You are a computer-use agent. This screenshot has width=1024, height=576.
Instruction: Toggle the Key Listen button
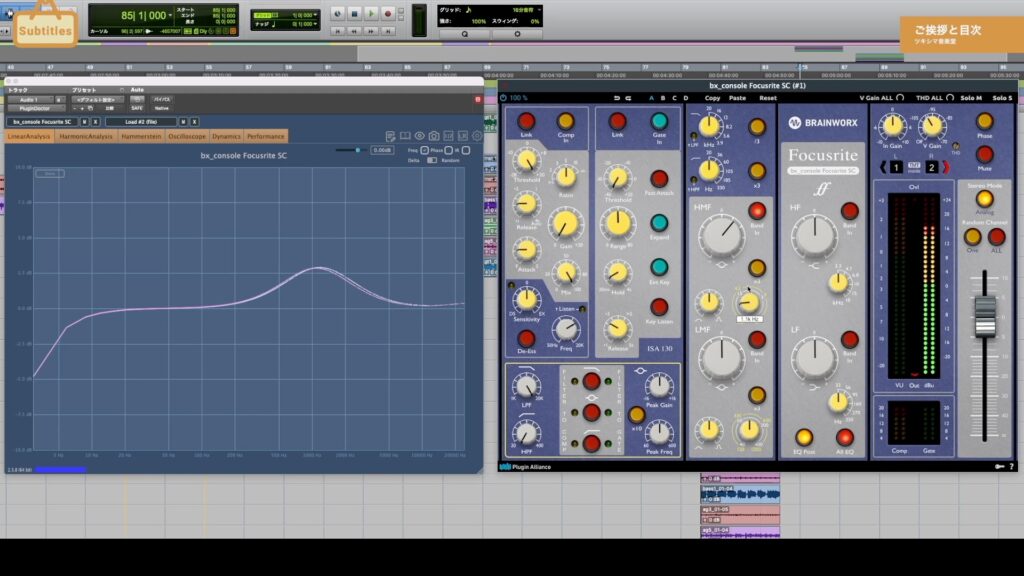(659, 307)
